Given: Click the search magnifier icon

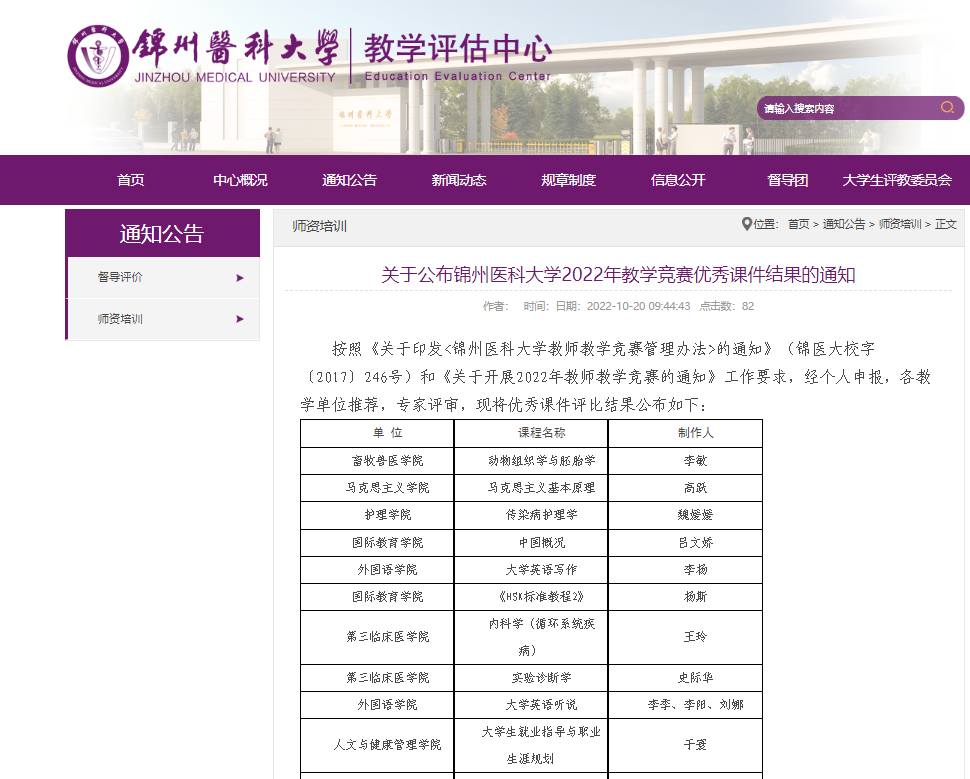Looking at the screenshot, I should pyautogui.click(x=947, y=108).
